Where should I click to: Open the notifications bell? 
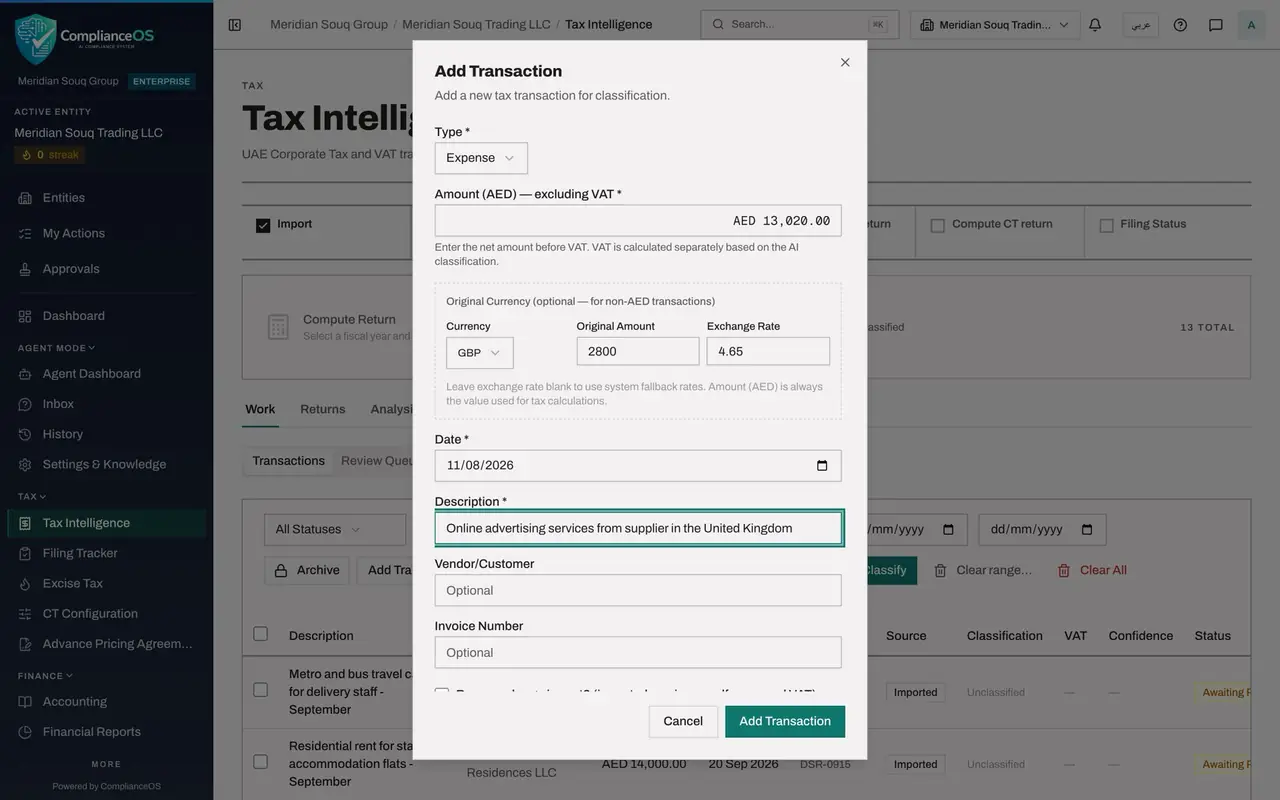1095,25
